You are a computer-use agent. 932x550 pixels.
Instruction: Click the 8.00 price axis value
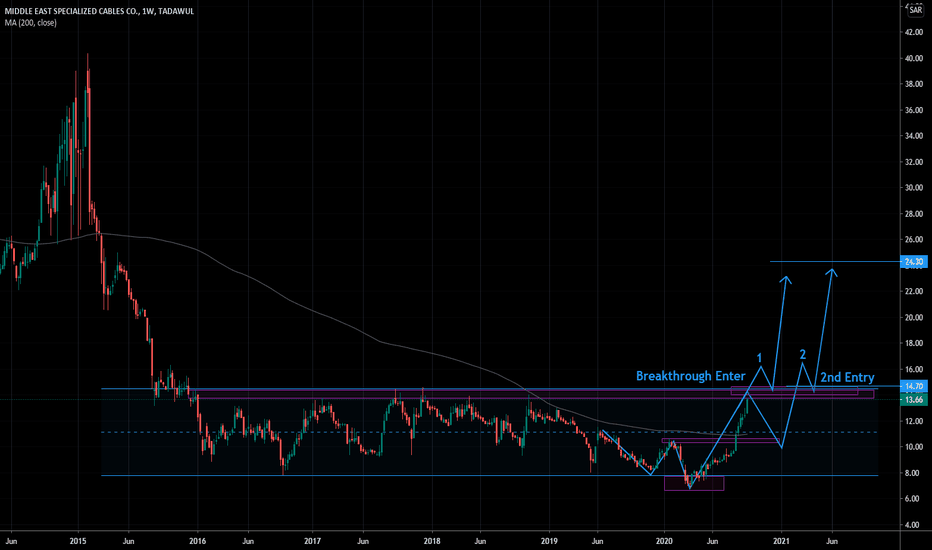[914, 473]
